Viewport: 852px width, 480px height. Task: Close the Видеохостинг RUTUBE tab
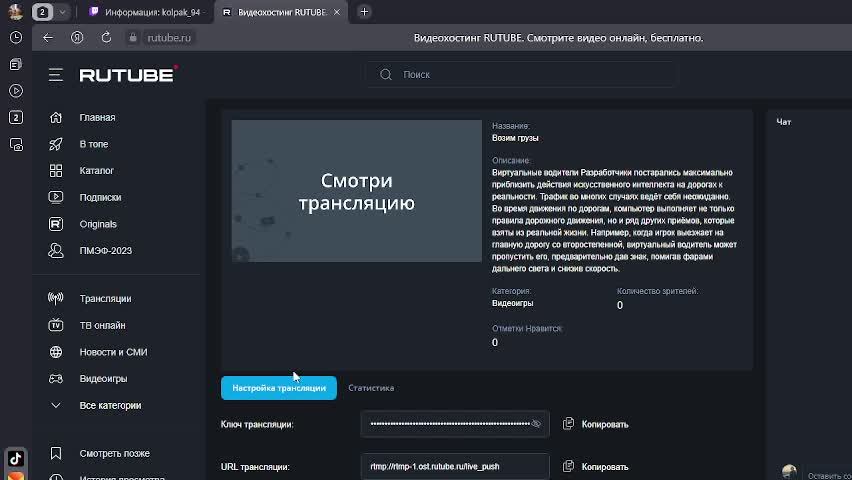click(x=337, y=12)
